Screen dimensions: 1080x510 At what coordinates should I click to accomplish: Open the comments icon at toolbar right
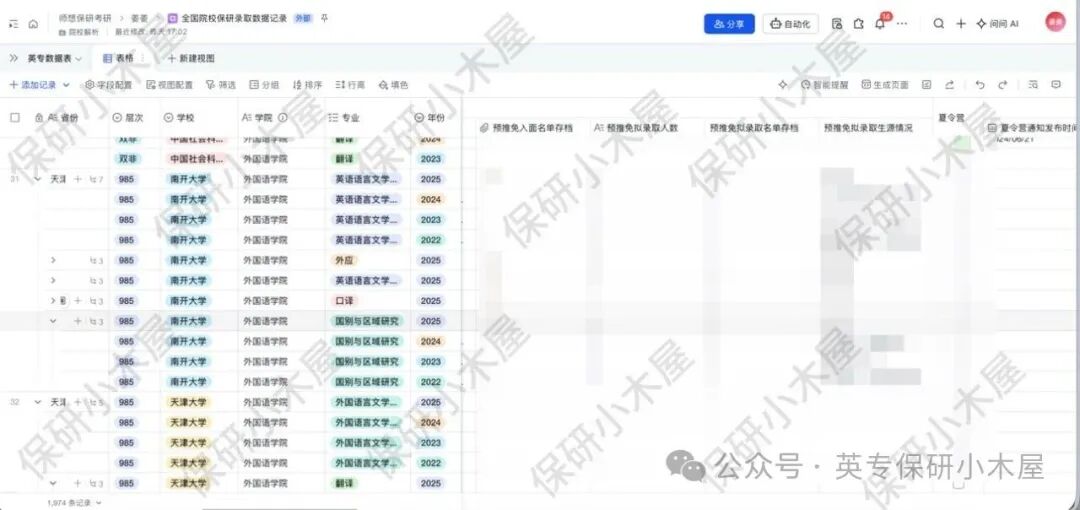click(x=1056, y=85)
